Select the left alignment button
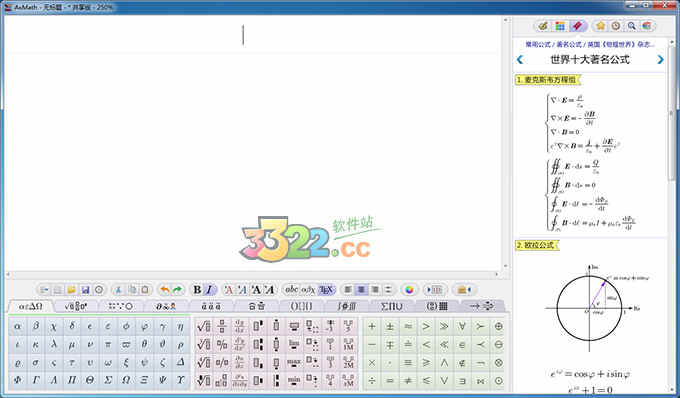The height and width of the screenshot is (398, 680). pos(348,290)
